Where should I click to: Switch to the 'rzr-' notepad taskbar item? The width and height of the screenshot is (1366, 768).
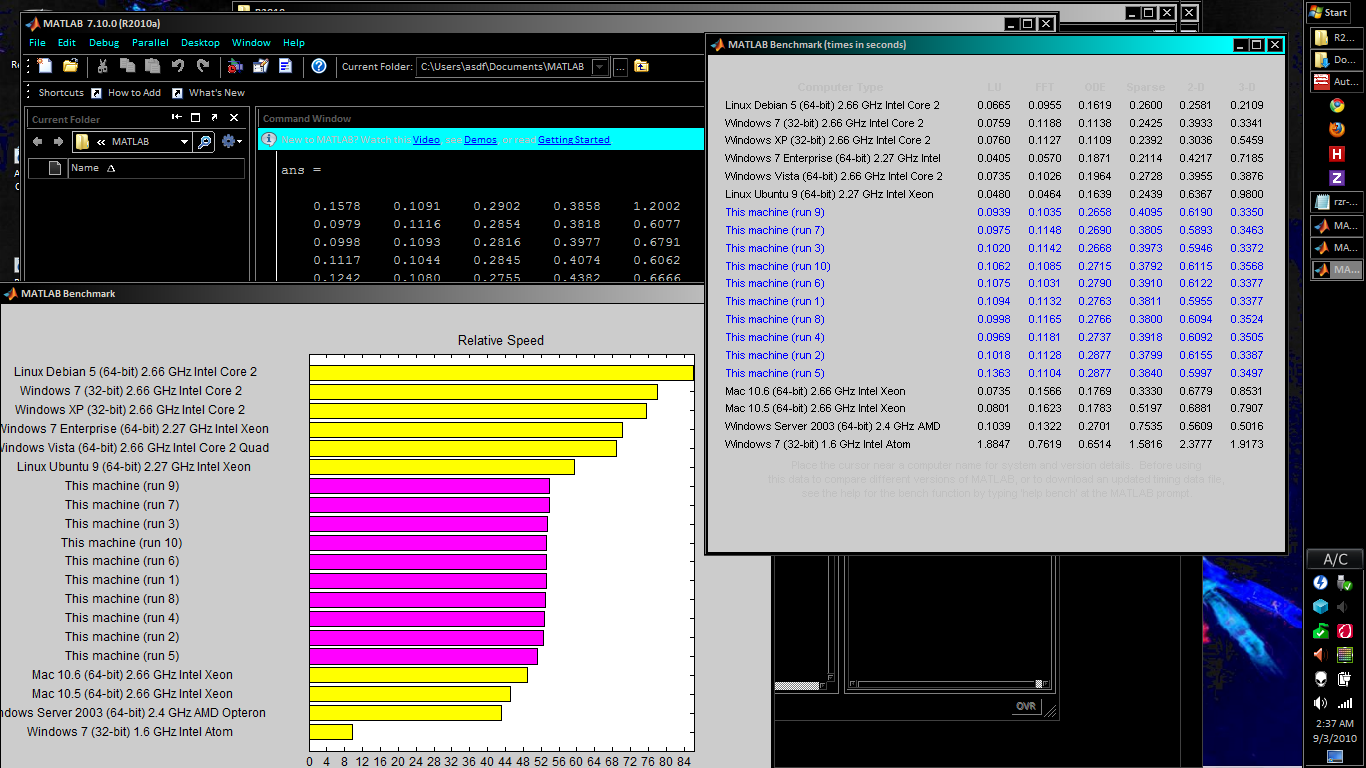tap(1336, 202)
